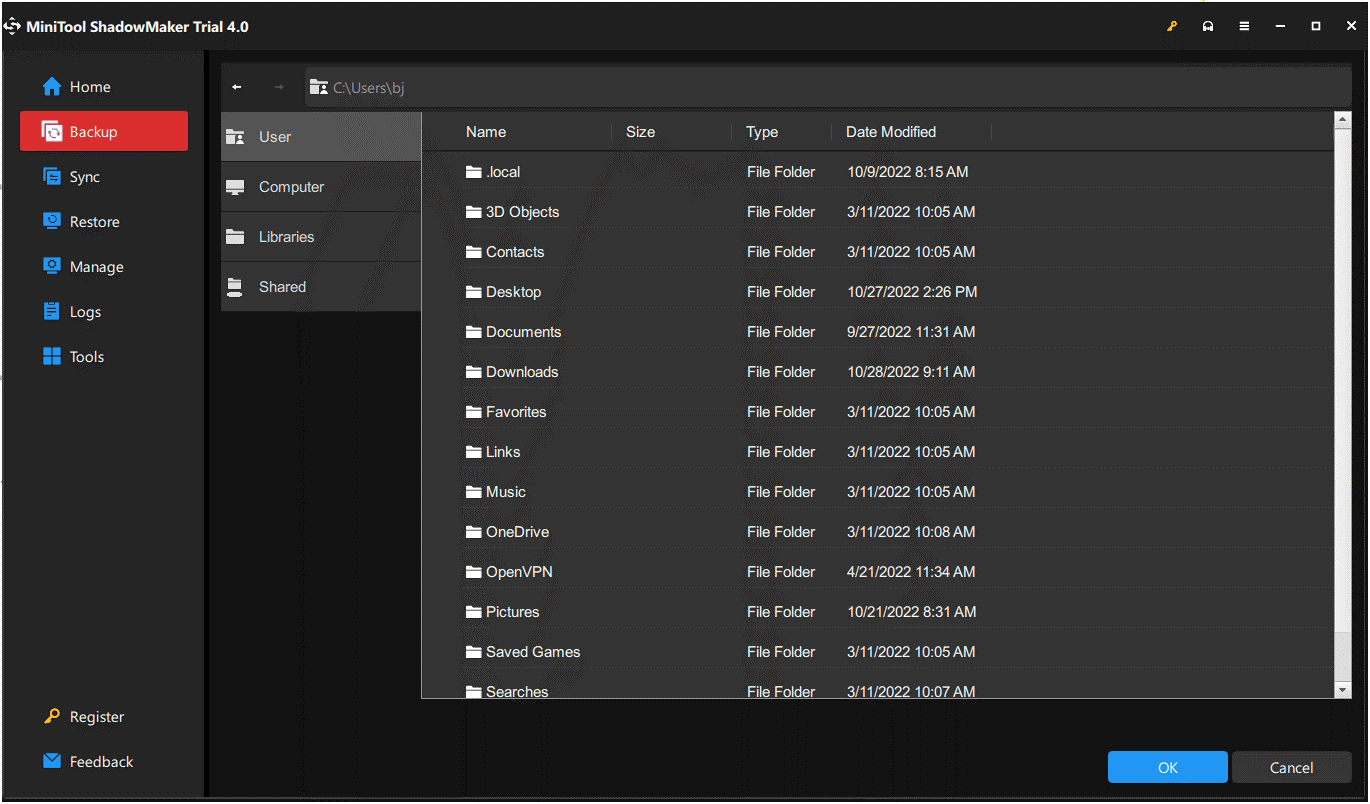This screenshot has width=1370, height=804.
Task: Click the OpenVPN folder icon
Action: click(x=474, y=572)
